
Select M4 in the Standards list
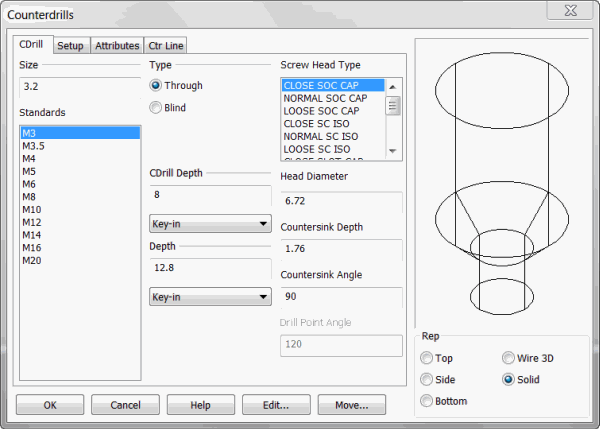(80, 158)
